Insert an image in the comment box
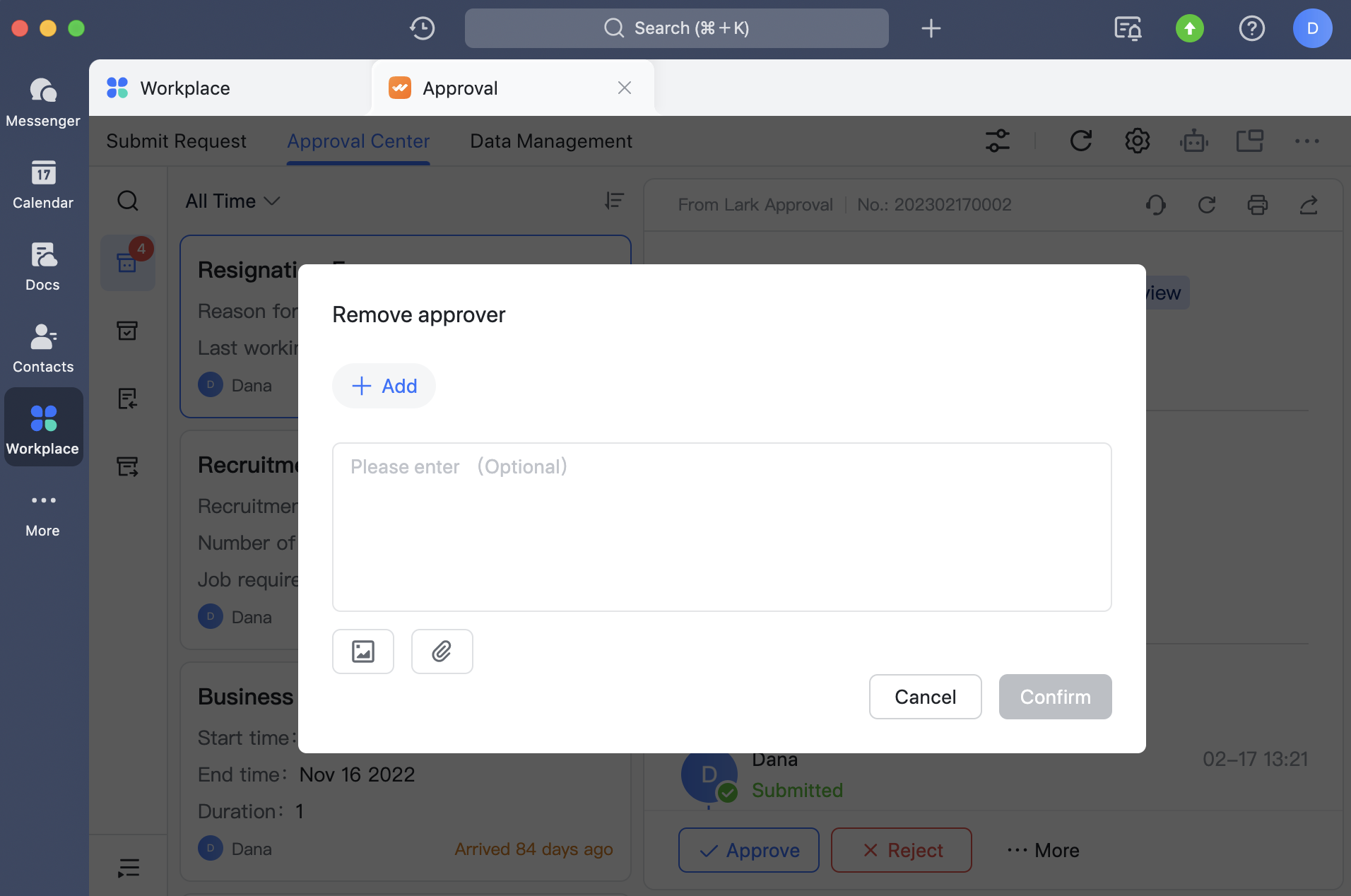The height and width of the screenshot is (896, 1351). click(x=362, y=651)
